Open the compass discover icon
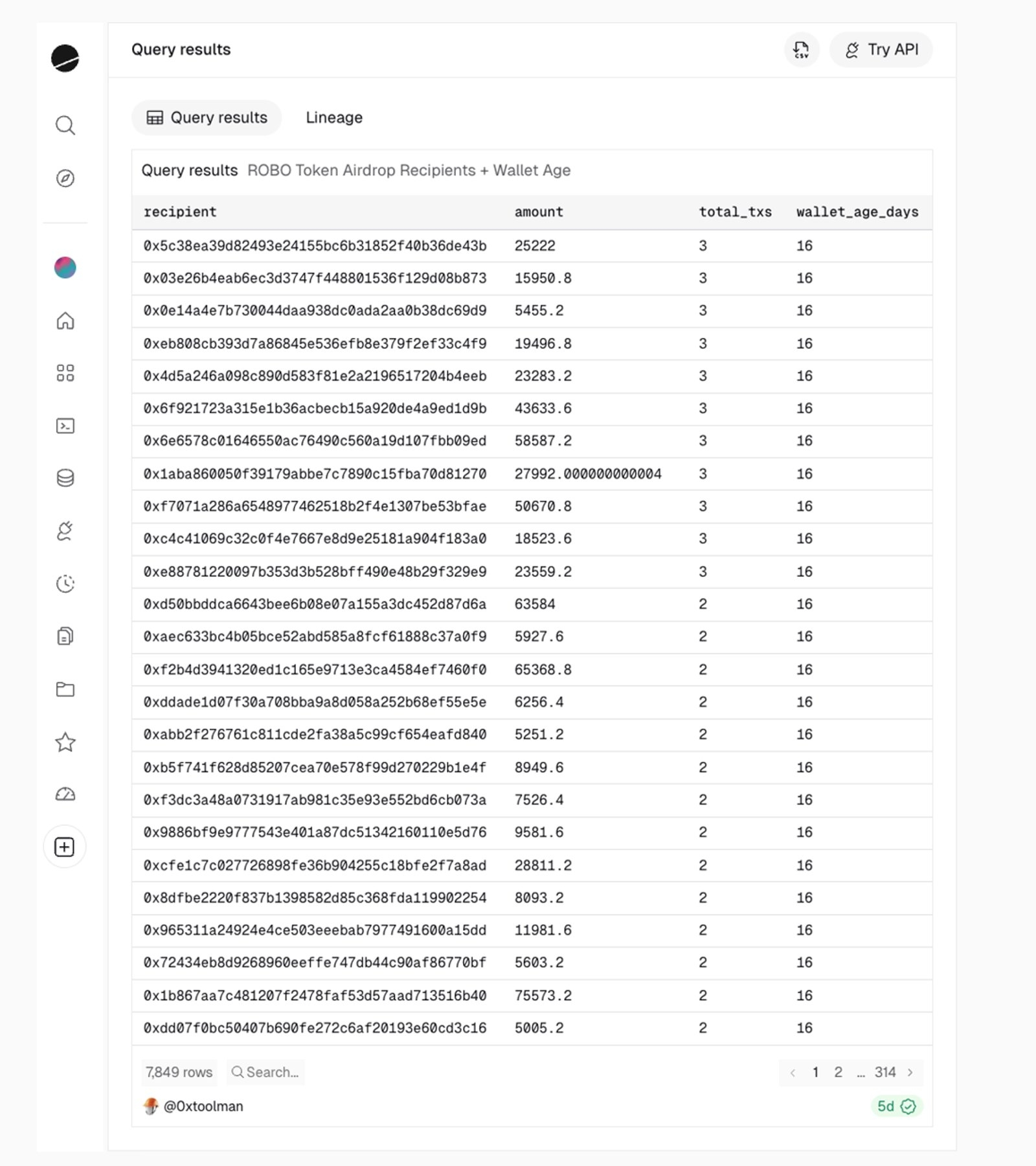Screen dimensions: 1036x1166 (x=65, y=178)
